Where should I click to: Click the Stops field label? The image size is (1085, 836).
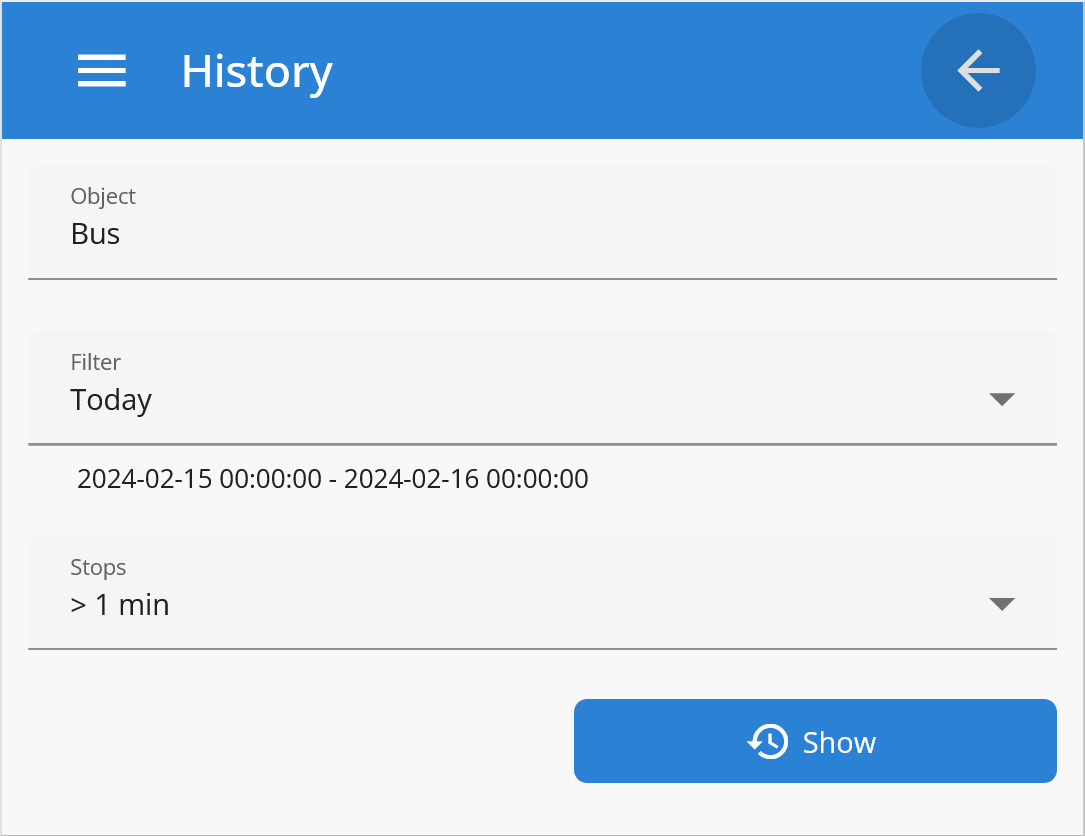tap(98, 567)
